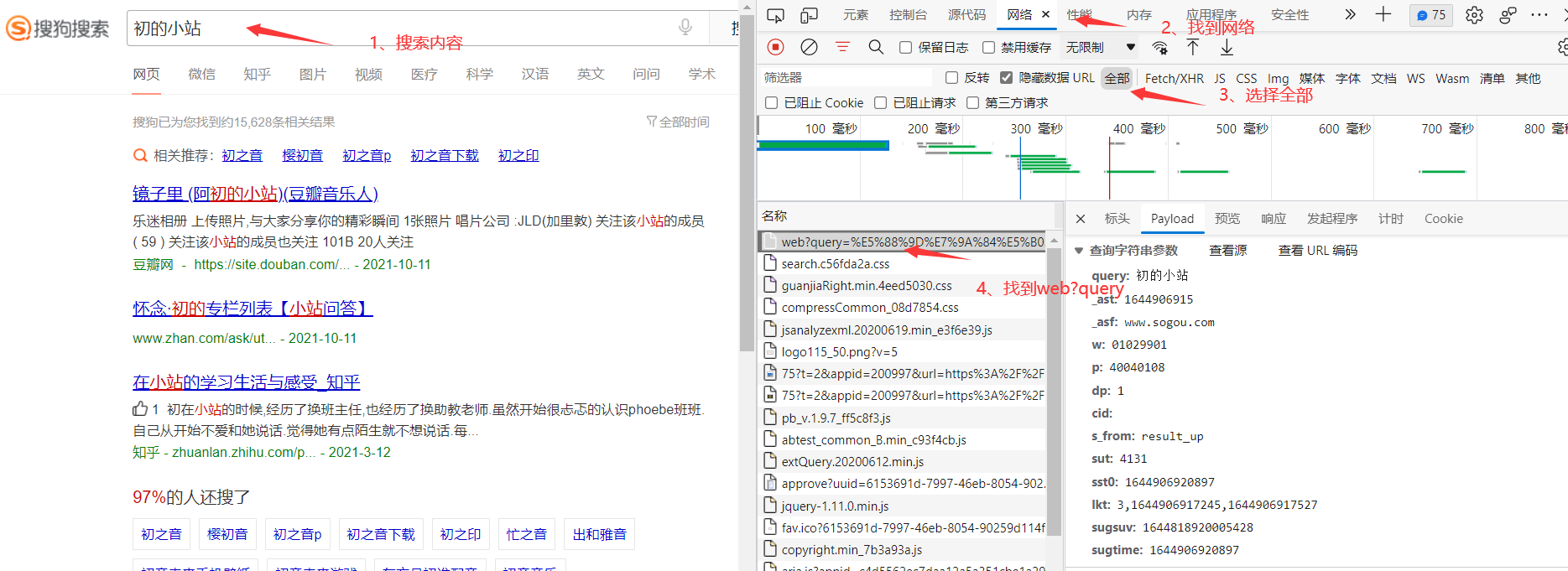Stop recording network log (red record icon)
The height and width of the screenshot is (571, 1568).
(x=776, y=47)
